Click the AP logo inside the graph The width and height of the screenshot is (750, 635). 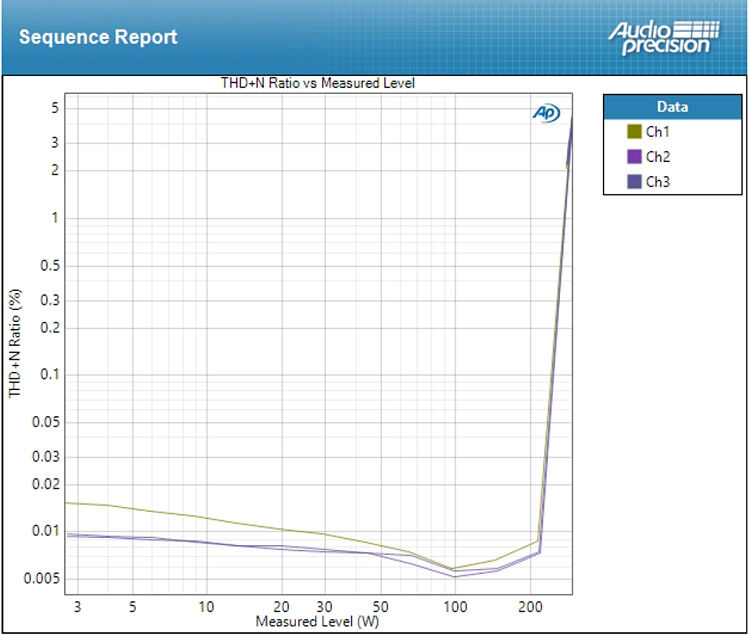pos(546,113)
